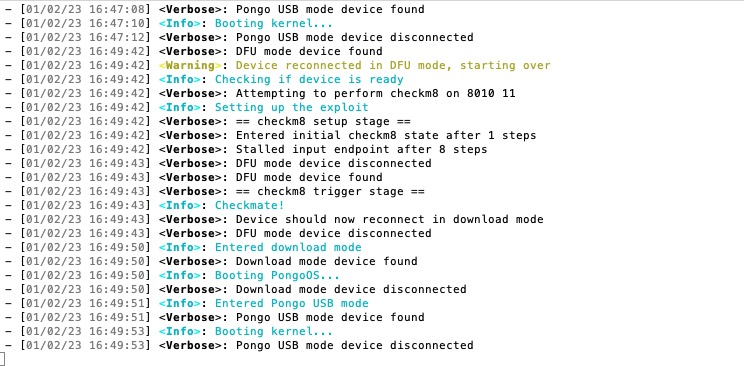Screen dimensions: 744x366
Task: Click the 'Booting PongoOS...' info message
Action: [x=277, y=275]
